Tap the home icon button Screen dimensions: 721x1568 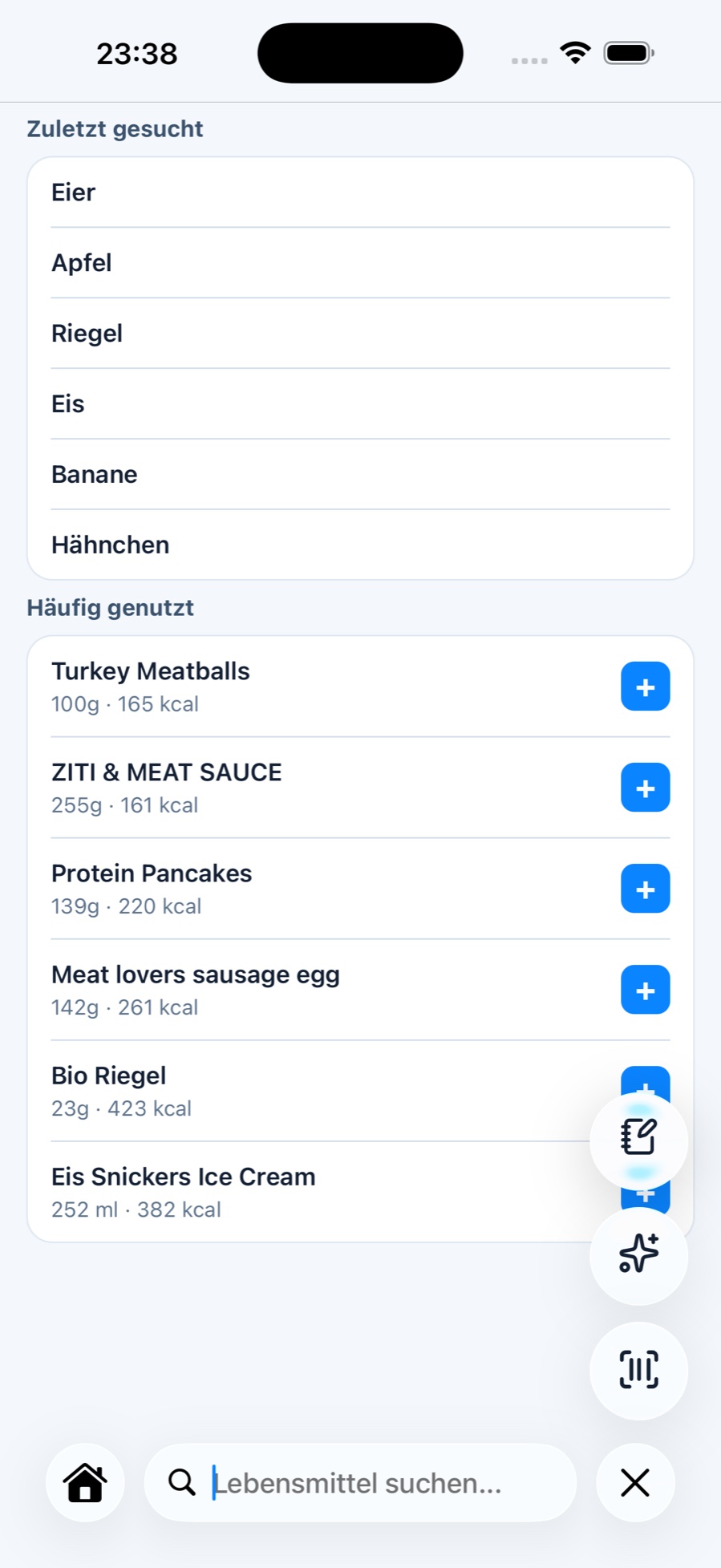[85, 1482]
